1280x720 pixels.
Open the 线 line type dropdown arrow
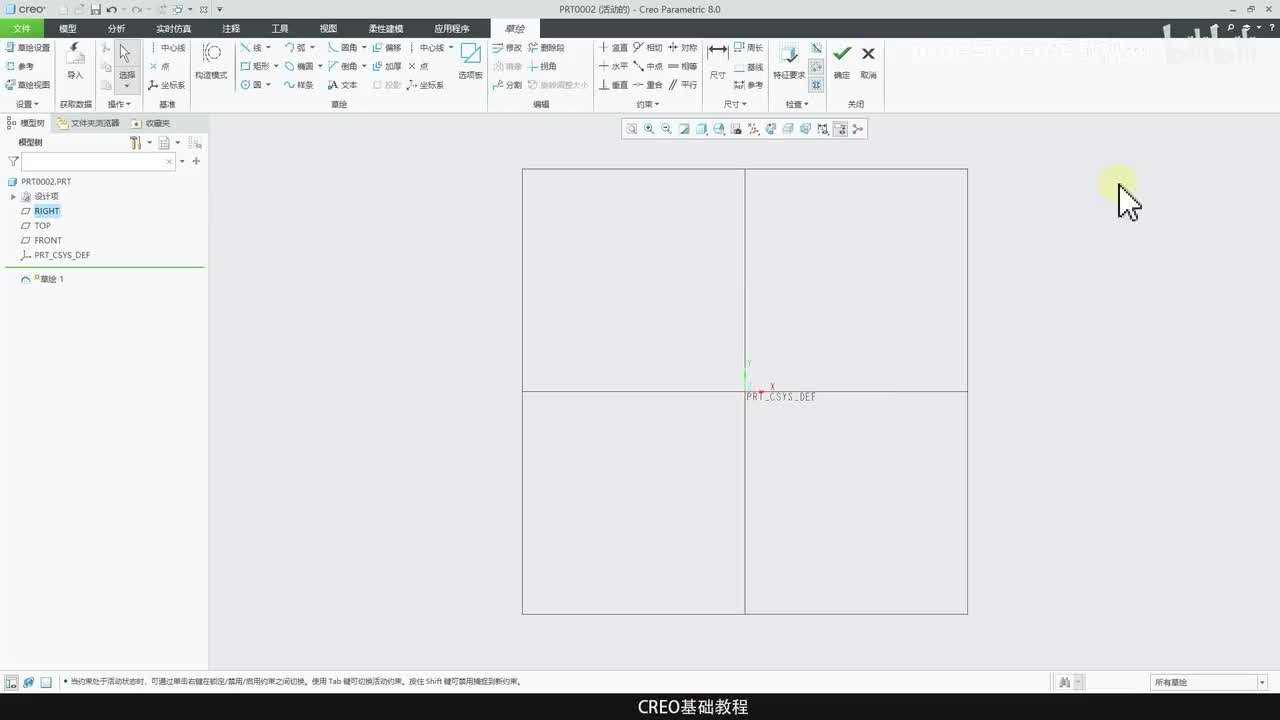[x=268, y=47]
